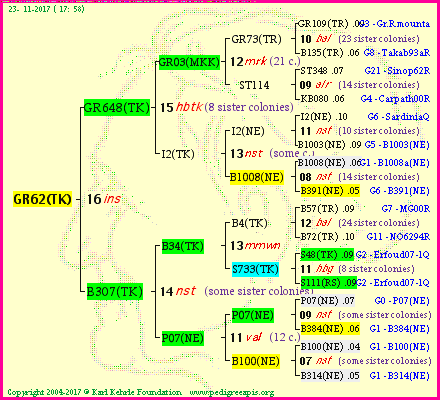Click the B135(TR) .06 entry
440x400 pixels.
330,53
